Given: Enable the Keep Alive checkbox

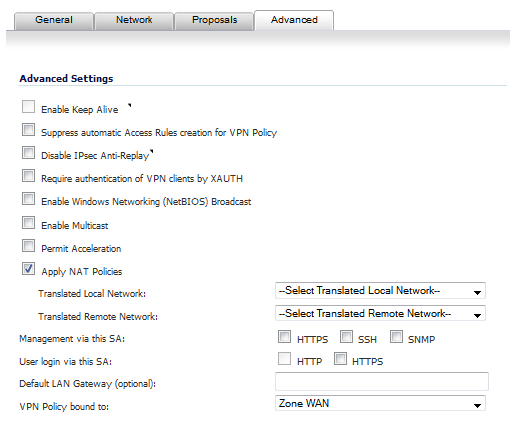Looking at the screenshot, I should [x=28, y=107].
